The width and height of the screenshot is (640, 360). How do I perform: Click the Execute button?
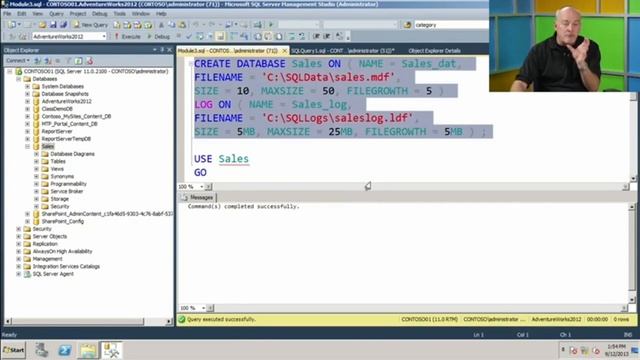pyautogui.click(x=128, y=36)
